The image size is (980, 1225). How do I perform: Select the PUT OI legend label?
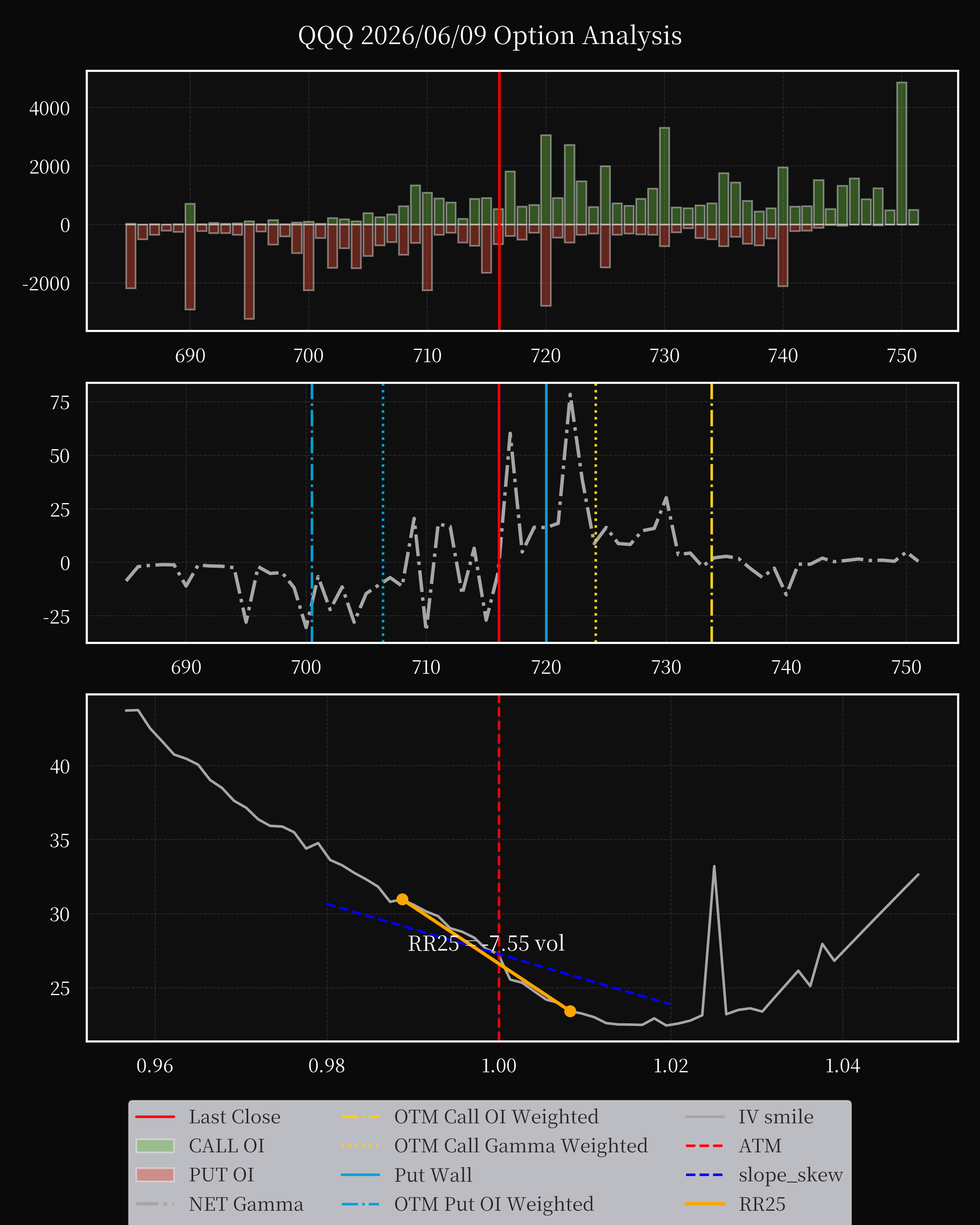(x=222, y=1175)
